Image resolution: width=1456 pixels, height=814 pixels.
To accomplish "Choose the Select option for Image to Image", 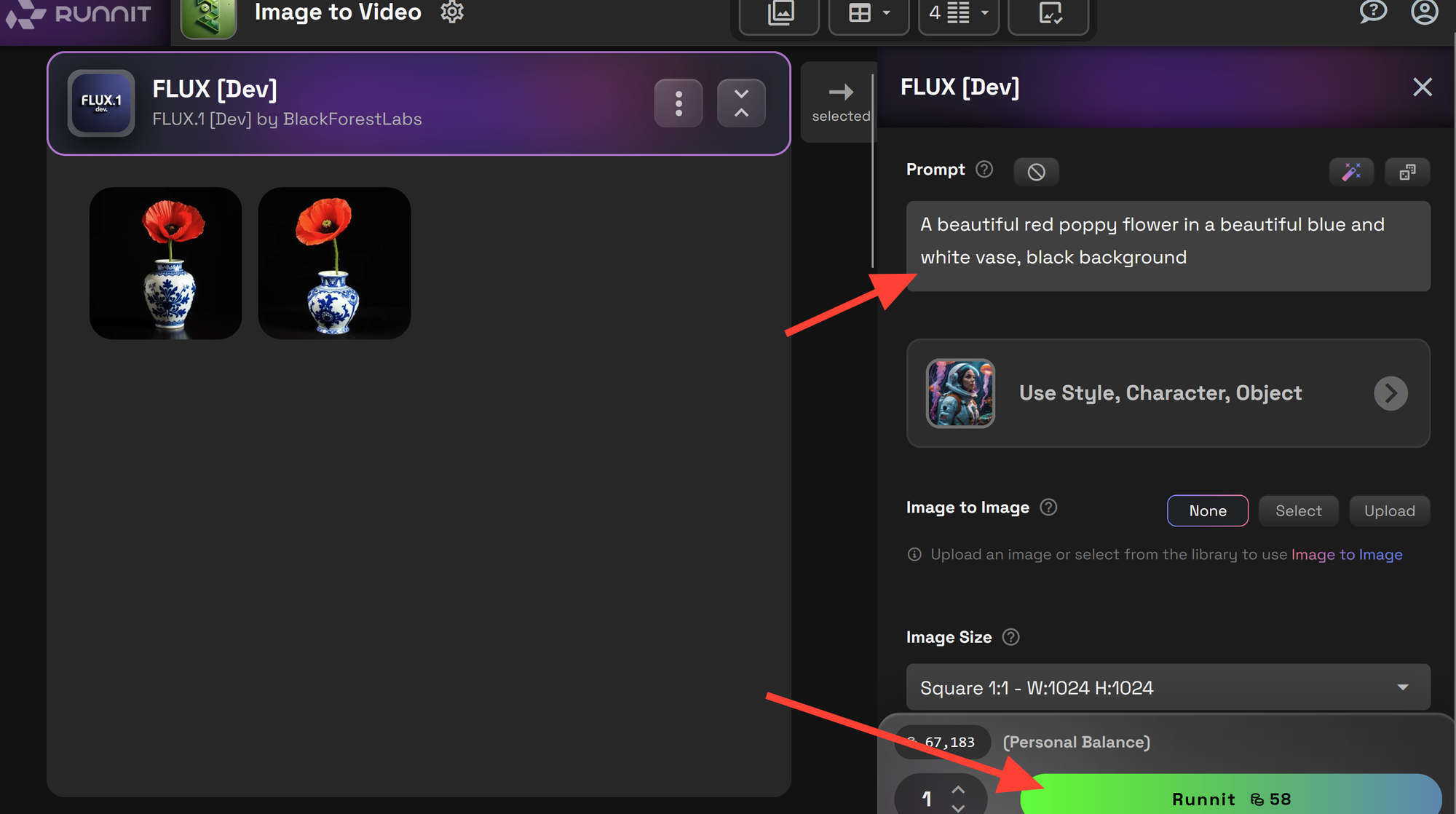I will [x=1298, y=511].
